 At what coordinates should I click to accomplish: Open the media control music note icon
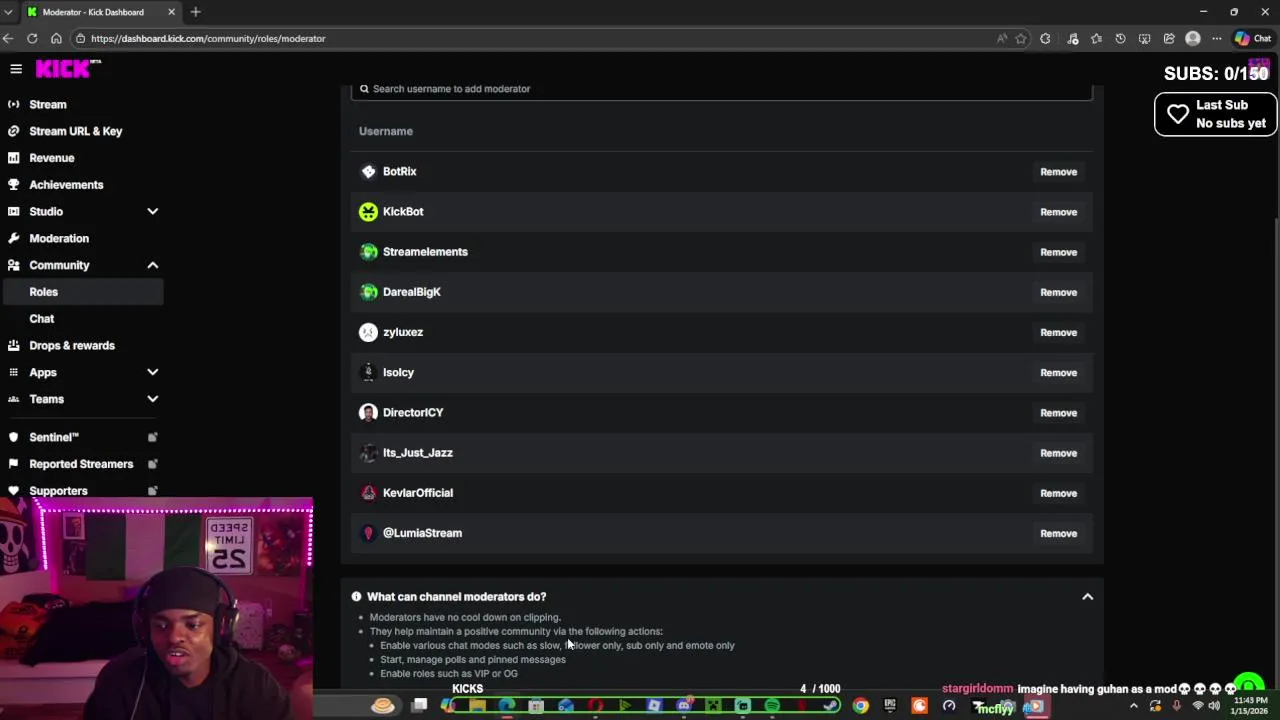pos(1073,38)
